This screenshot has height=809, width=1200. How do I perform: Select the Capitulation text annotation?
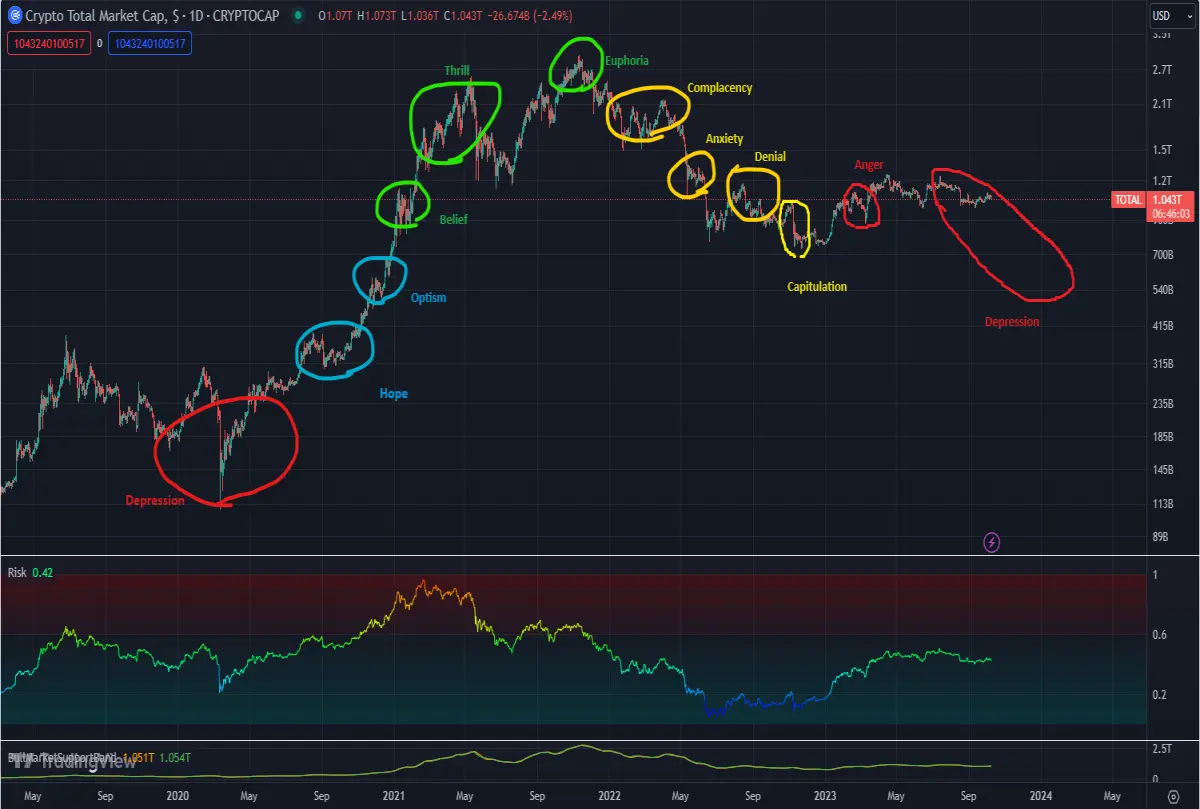pyautogui.click(x=817, y=287)
